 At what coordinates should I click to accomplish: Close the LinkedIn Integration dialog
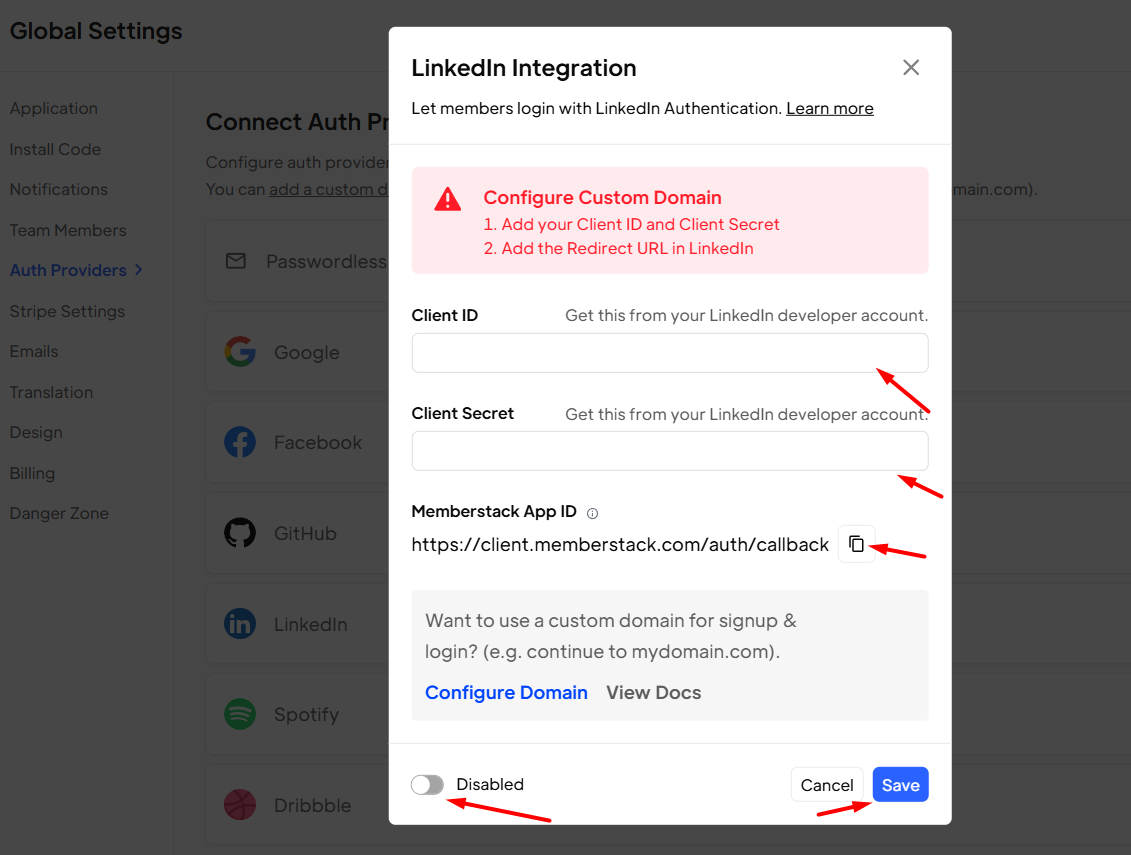click(x=911, y=68)
